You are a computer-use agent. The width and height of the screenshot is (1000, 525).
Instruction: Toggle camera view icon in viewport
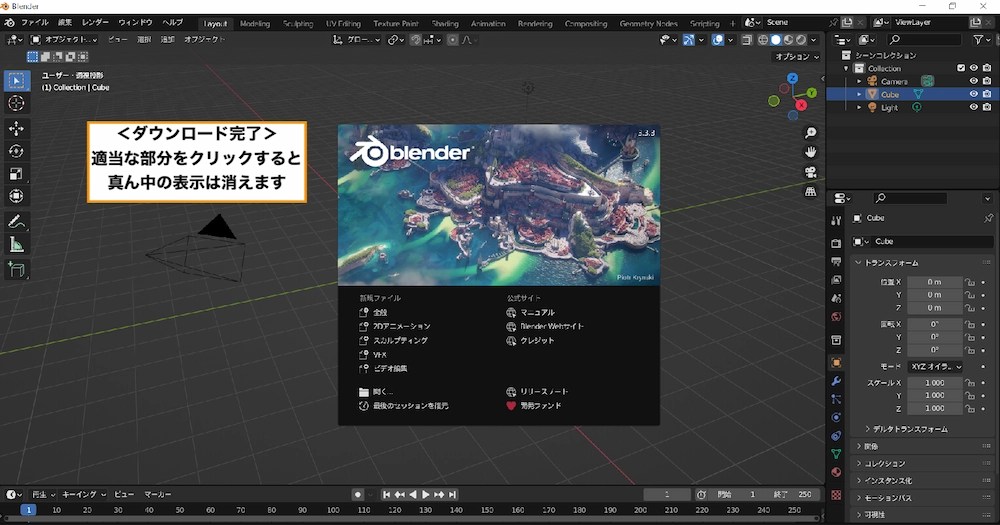[x=811, y=172]
